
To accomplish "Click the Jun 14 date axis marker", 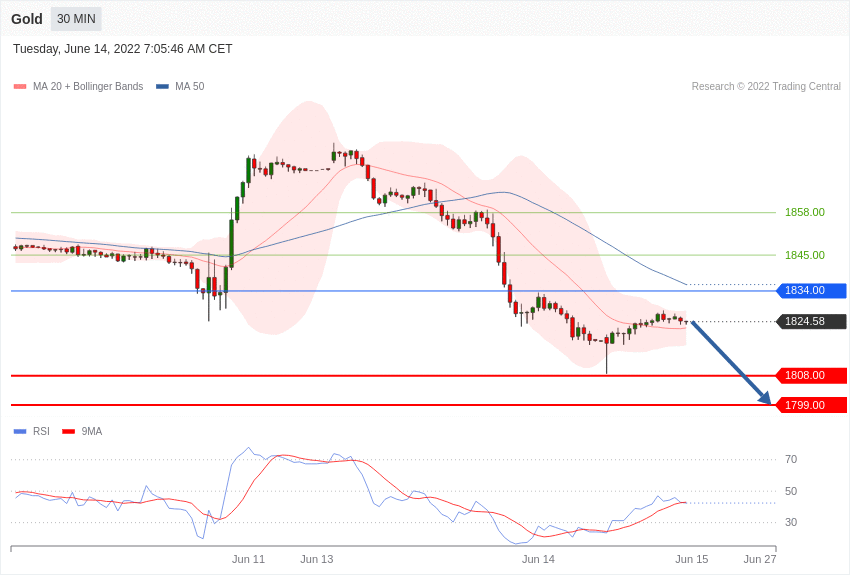I will 538,559.
